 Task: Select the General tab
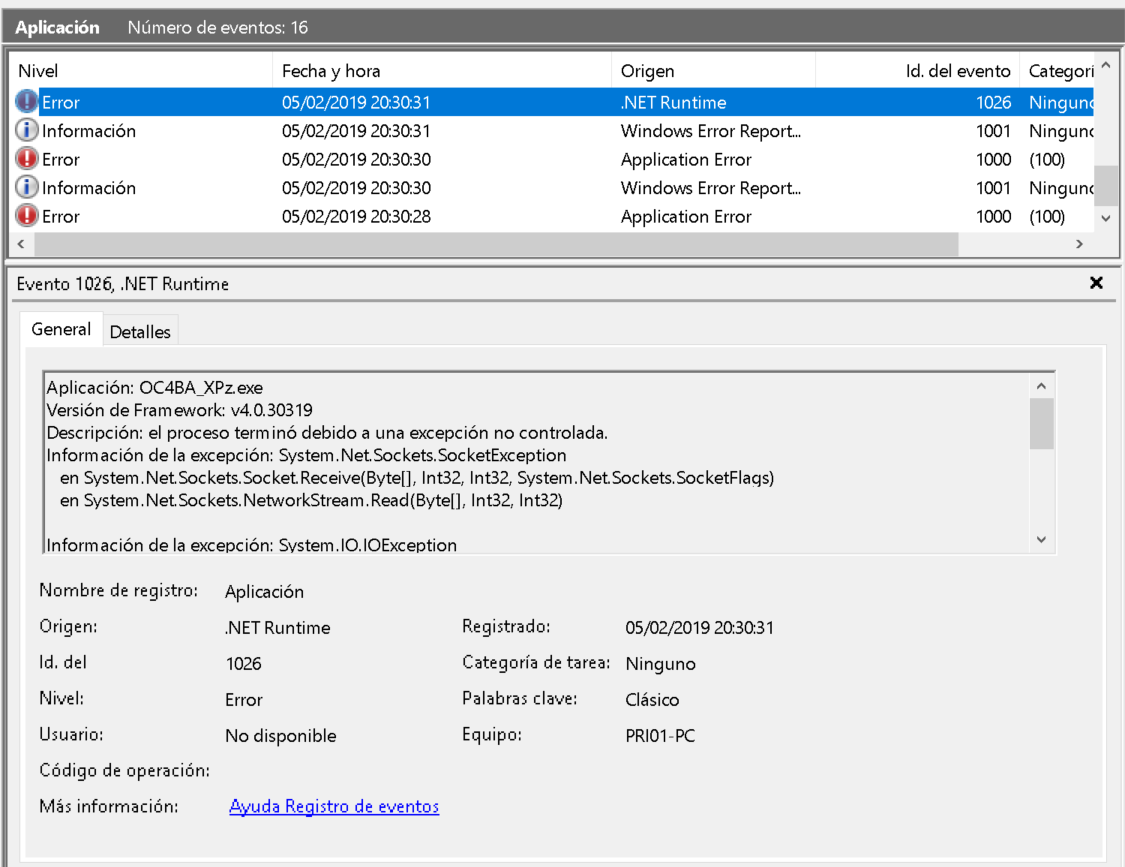pos(61,329)
